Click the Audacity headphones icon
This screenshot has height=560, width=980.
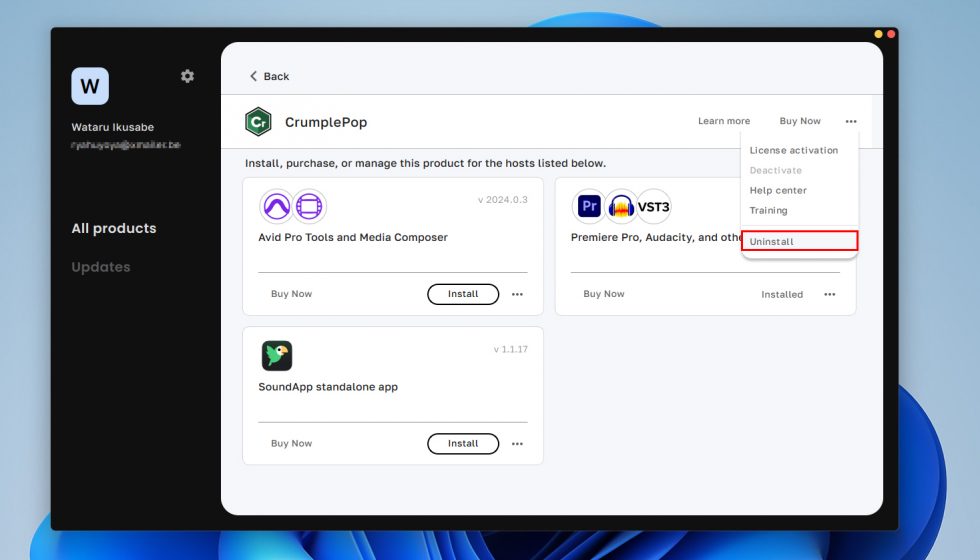621,206
